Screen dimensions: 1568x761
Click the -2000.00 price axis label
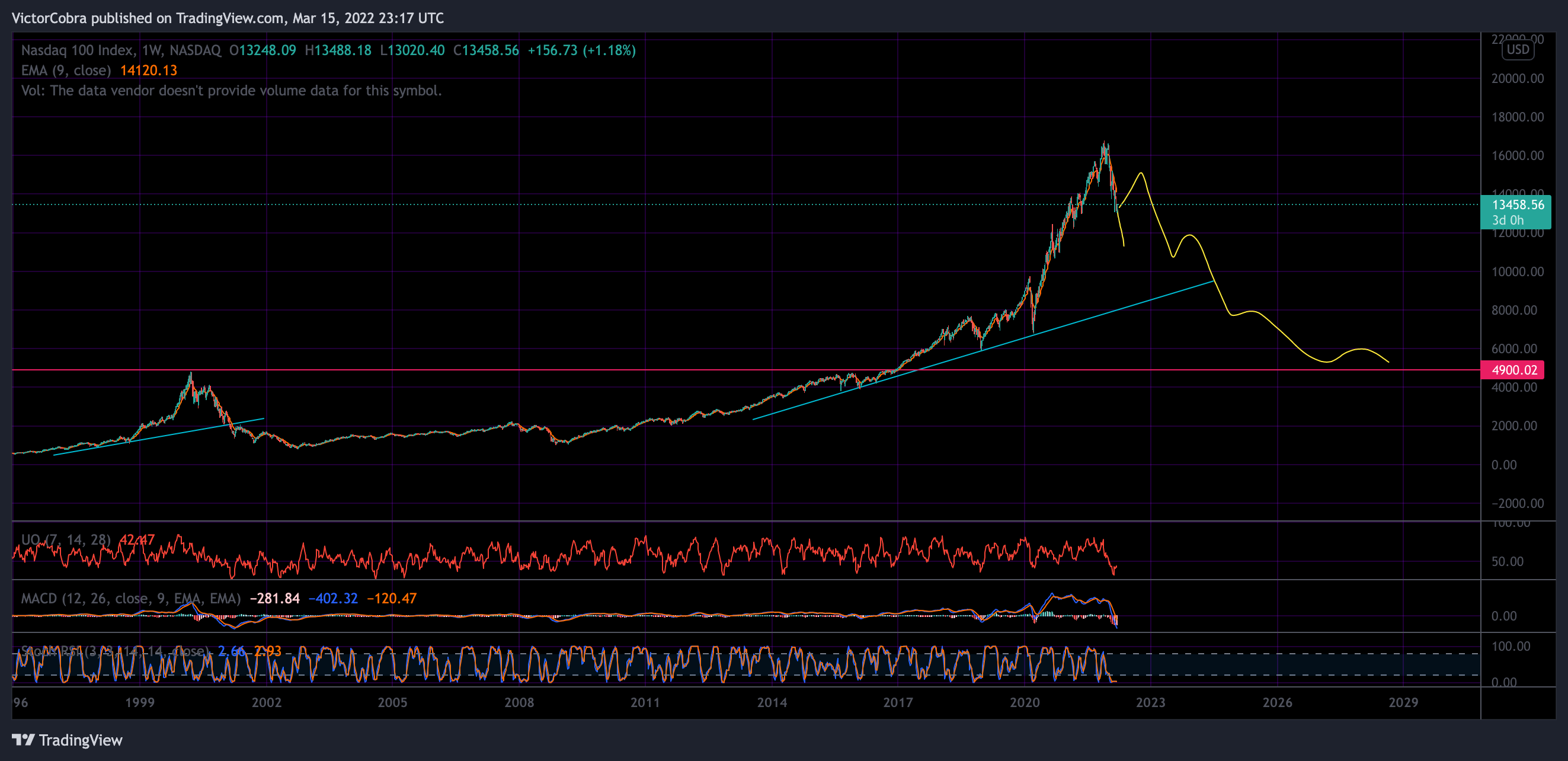tap(1518, 503)
